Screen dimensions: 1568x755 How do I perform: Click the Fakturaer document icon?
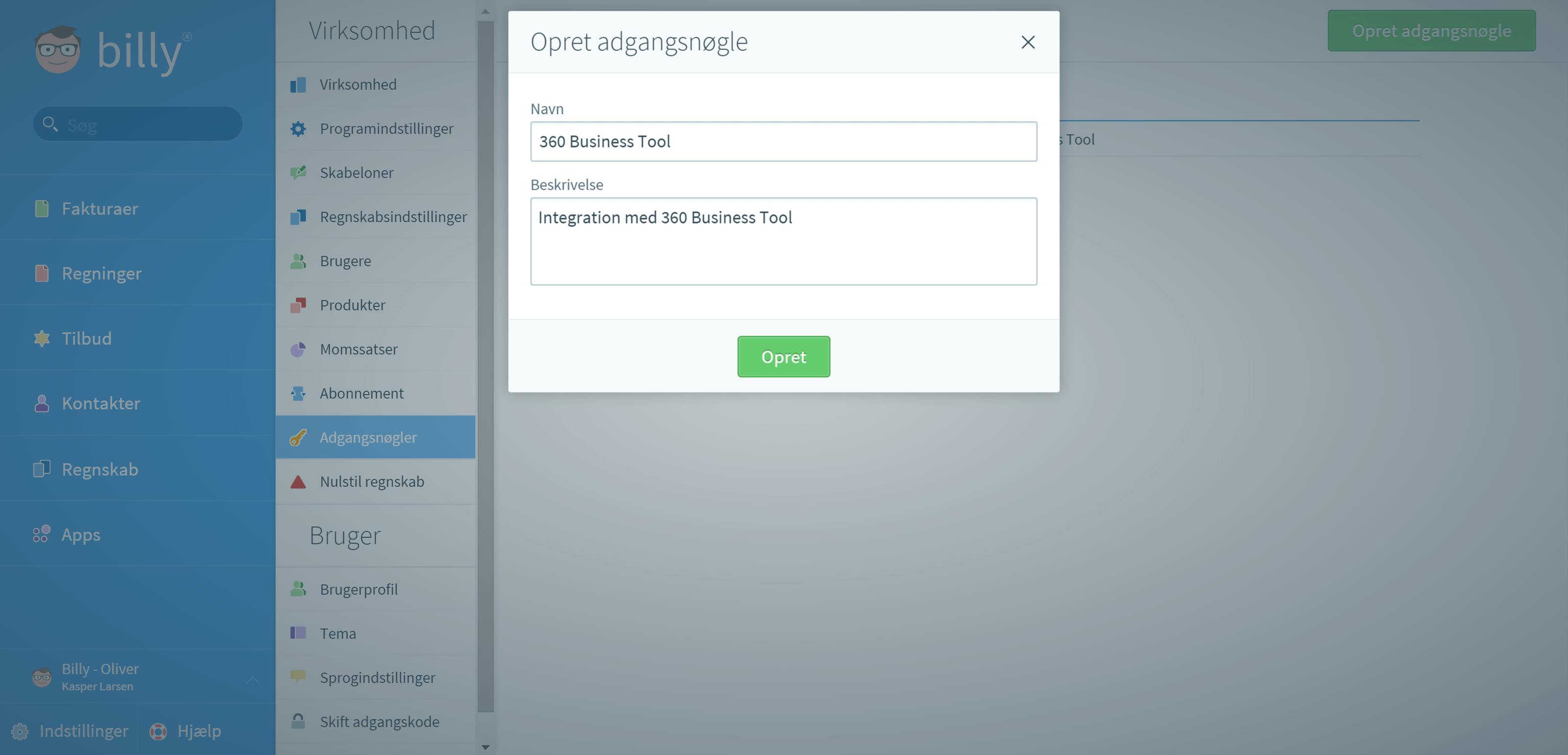41,208
